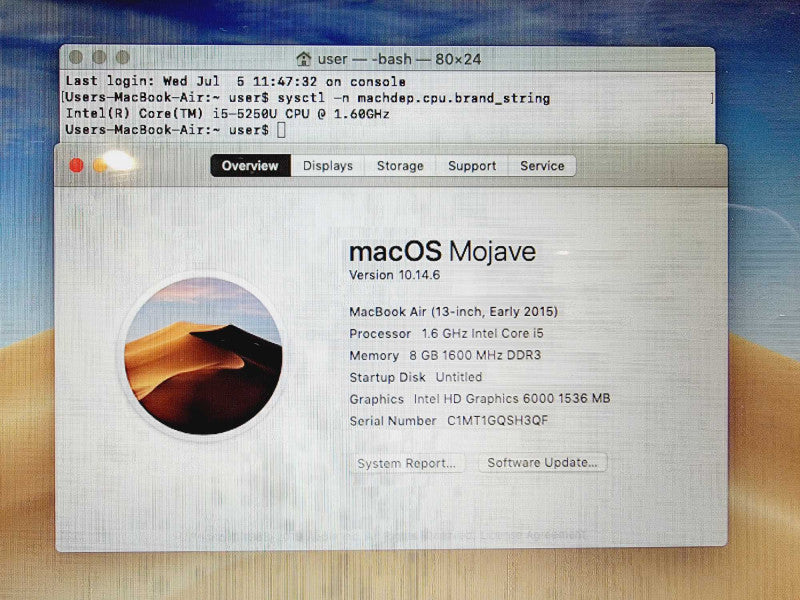This screenshot has height=600, width=800.
Task: Click the Version 10.14.6 text
Action: (x=394, y=275)
